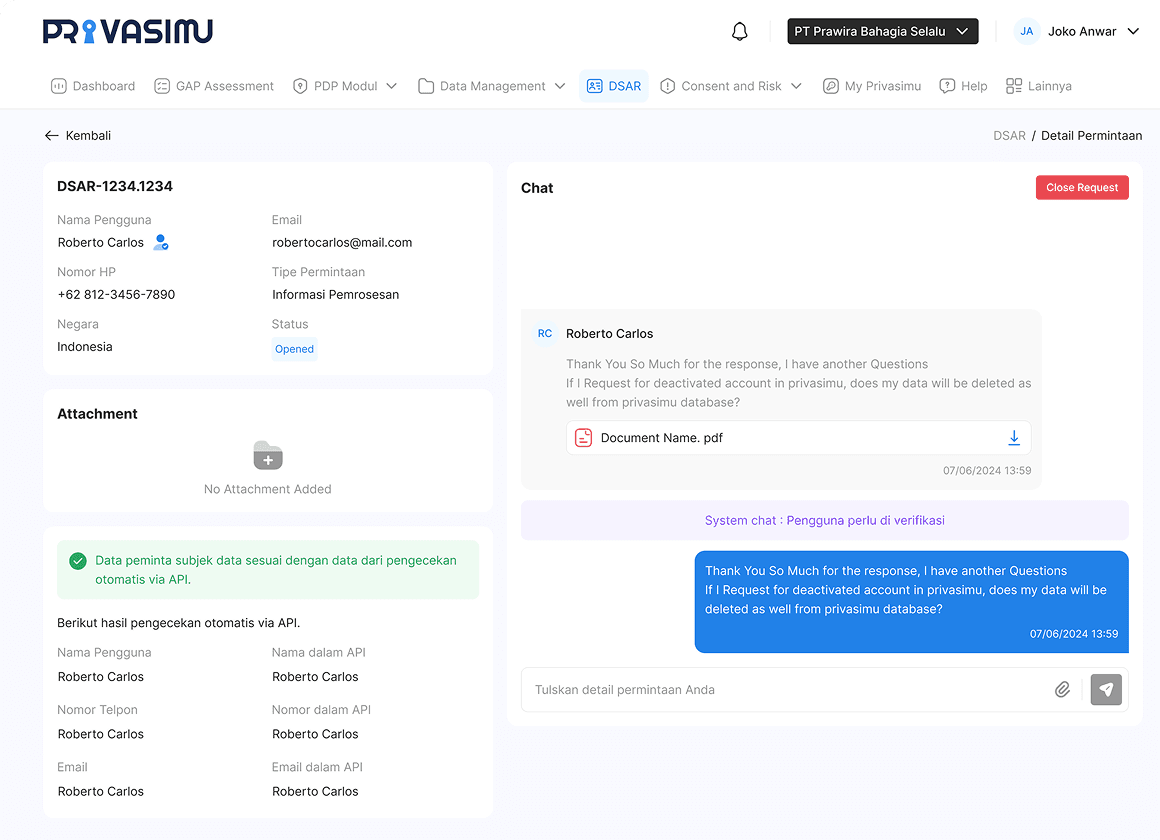Open the GAP Assessment menu item
The image size is (1160, 840).
pyautogui.click(x=214, y=86)
